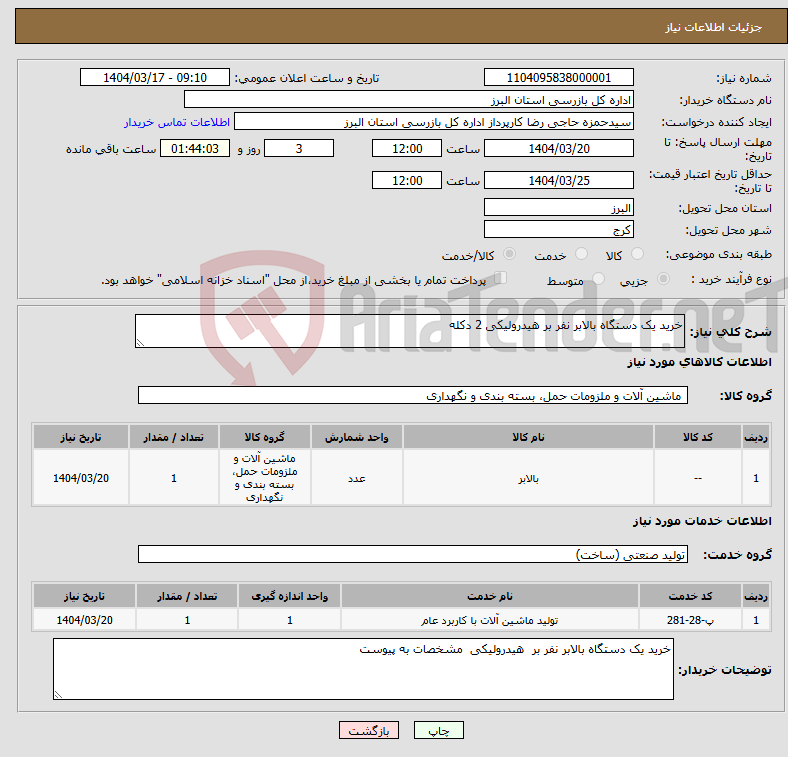Click the ایجاد کننده درخواست field

(434, 122)
